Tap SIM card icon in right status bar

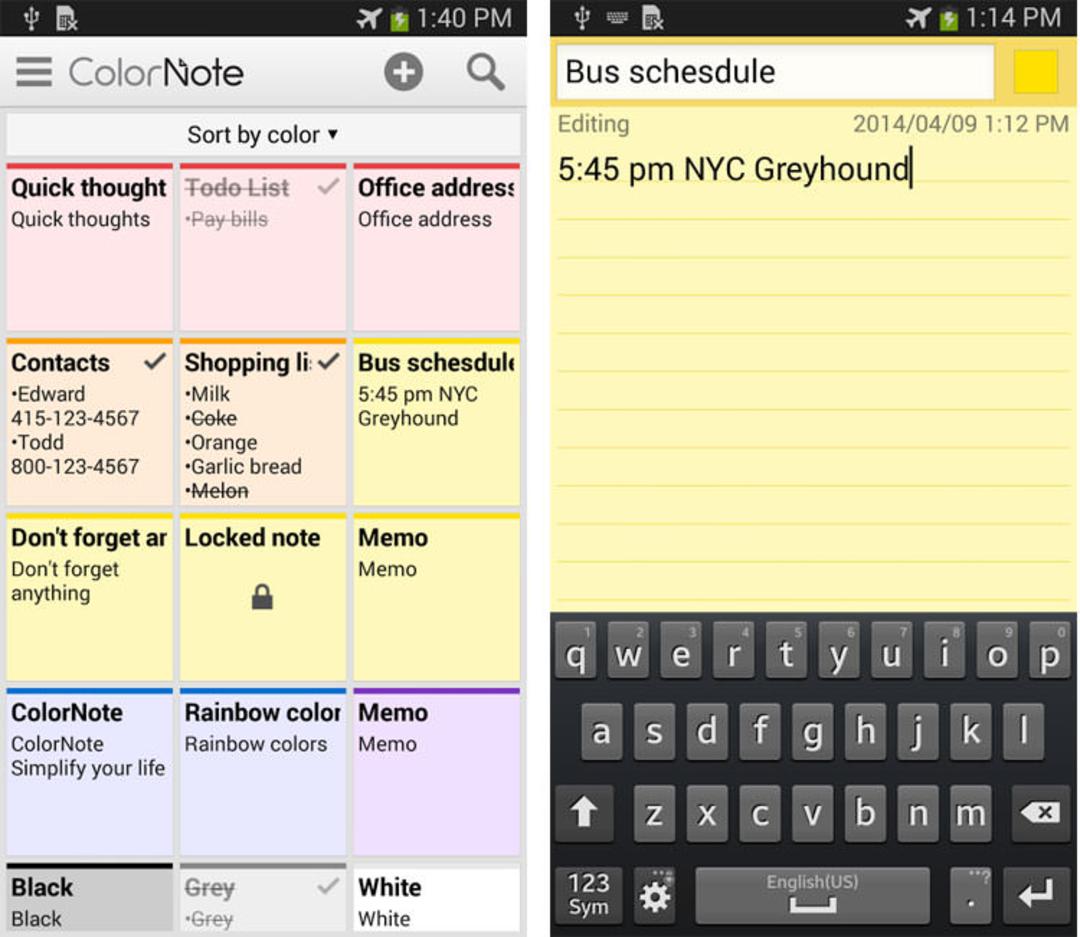(x=652, y=18)
